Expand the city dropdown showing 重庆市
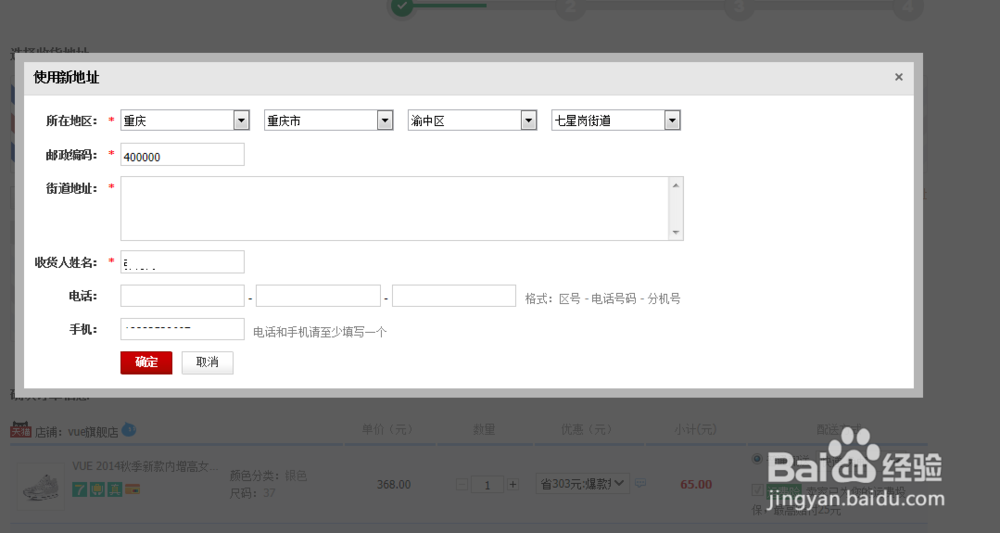The width and height of the screenshot is (1000, 533). pyautogui.click(x=328, y=120)
